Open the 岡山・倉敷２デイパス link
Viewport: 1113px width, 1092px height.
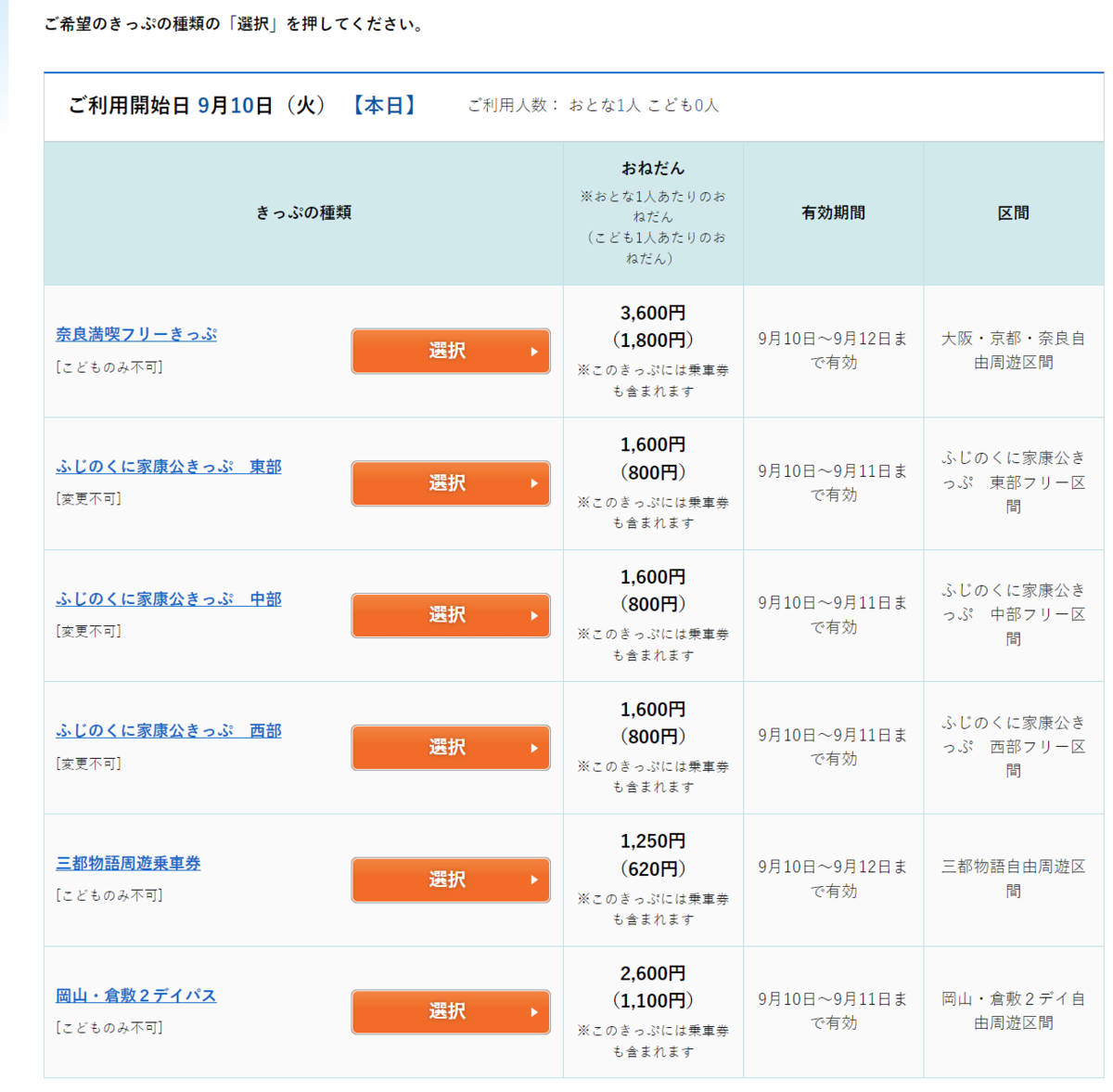tap(136, 996)
